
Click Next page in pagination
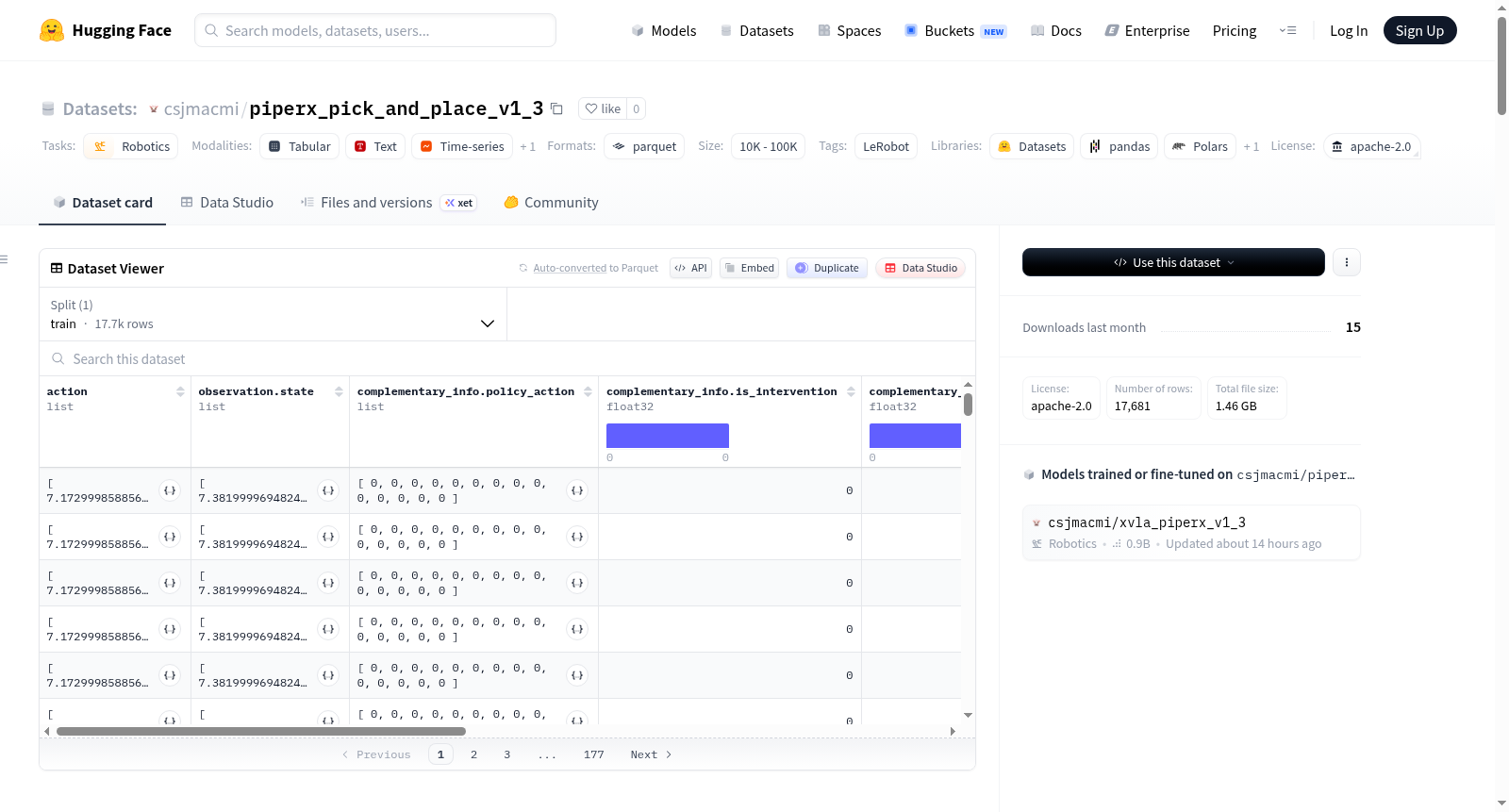click(651, 754)
